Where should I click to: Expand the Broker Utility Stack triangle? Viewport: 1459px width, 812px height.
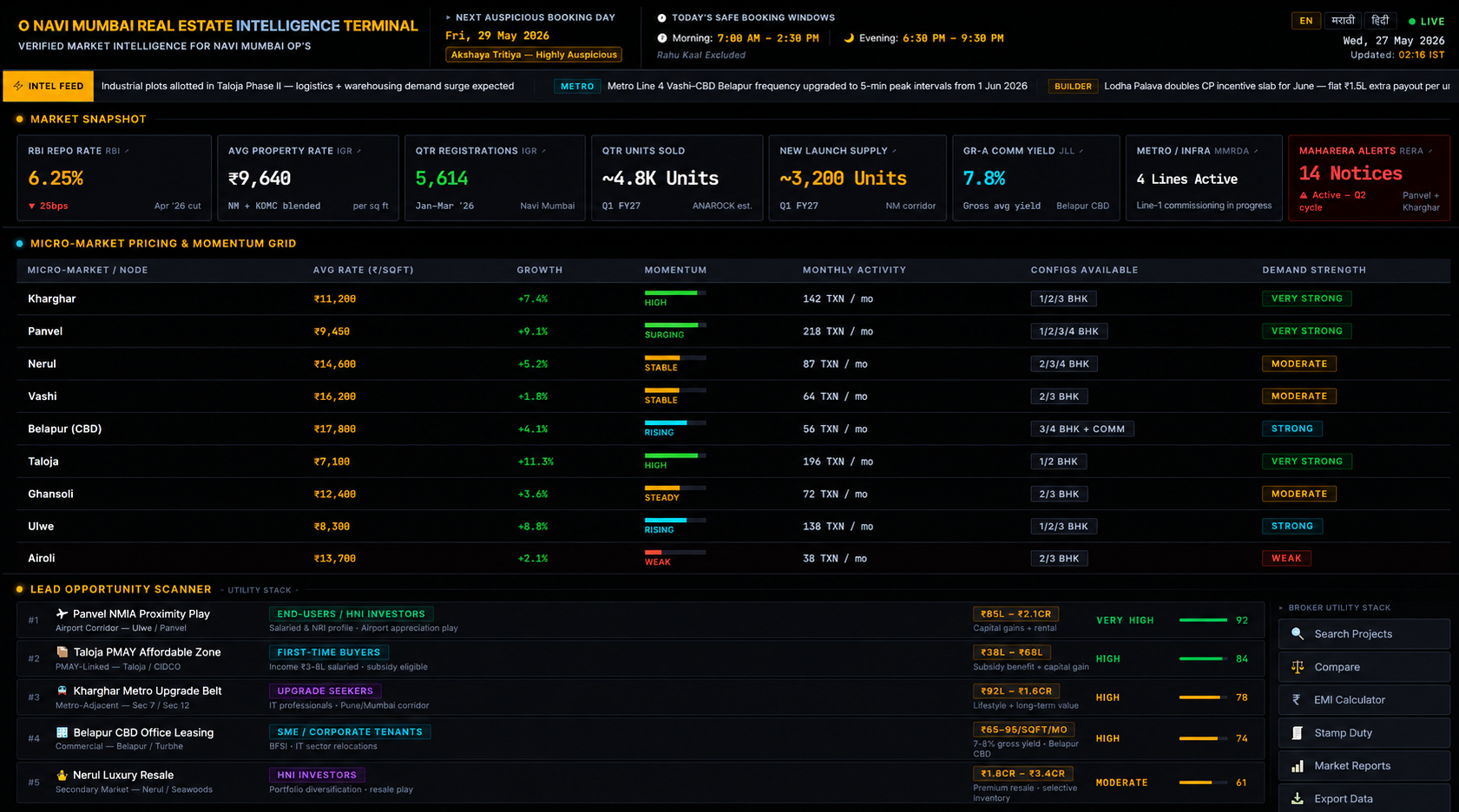tap(1282, 608)
